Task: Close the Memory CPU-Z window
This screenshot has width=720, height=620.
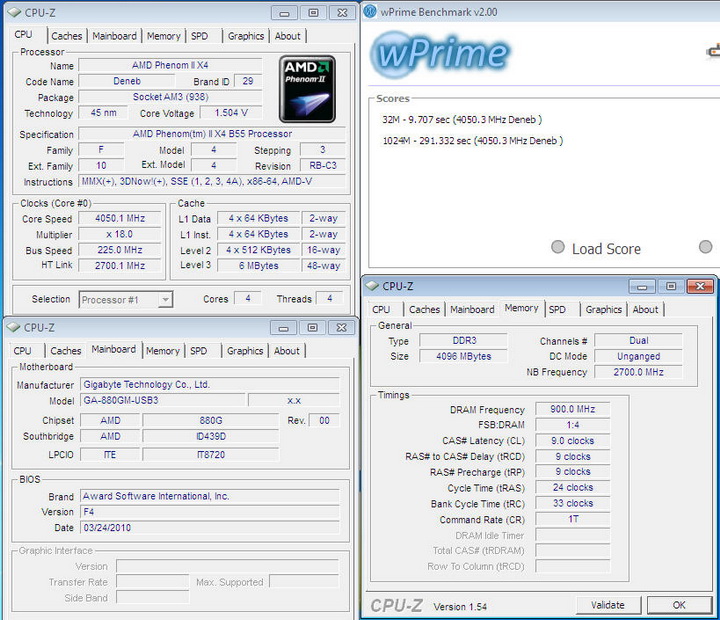Action: coord(700,286)
